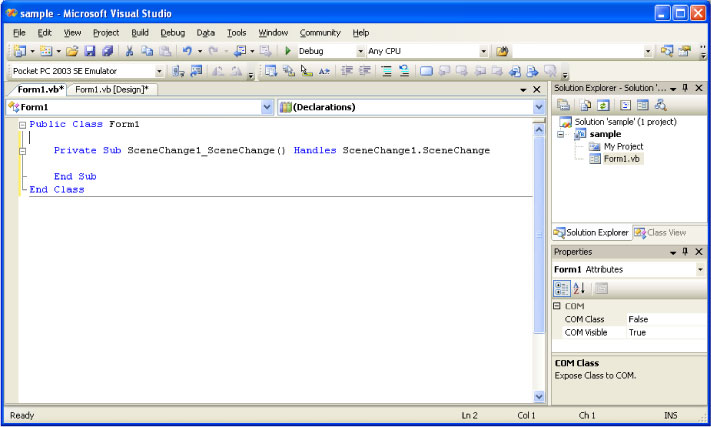Toggle a bookmark on the current line
The image size is (711, 427).
pos(426,71)
